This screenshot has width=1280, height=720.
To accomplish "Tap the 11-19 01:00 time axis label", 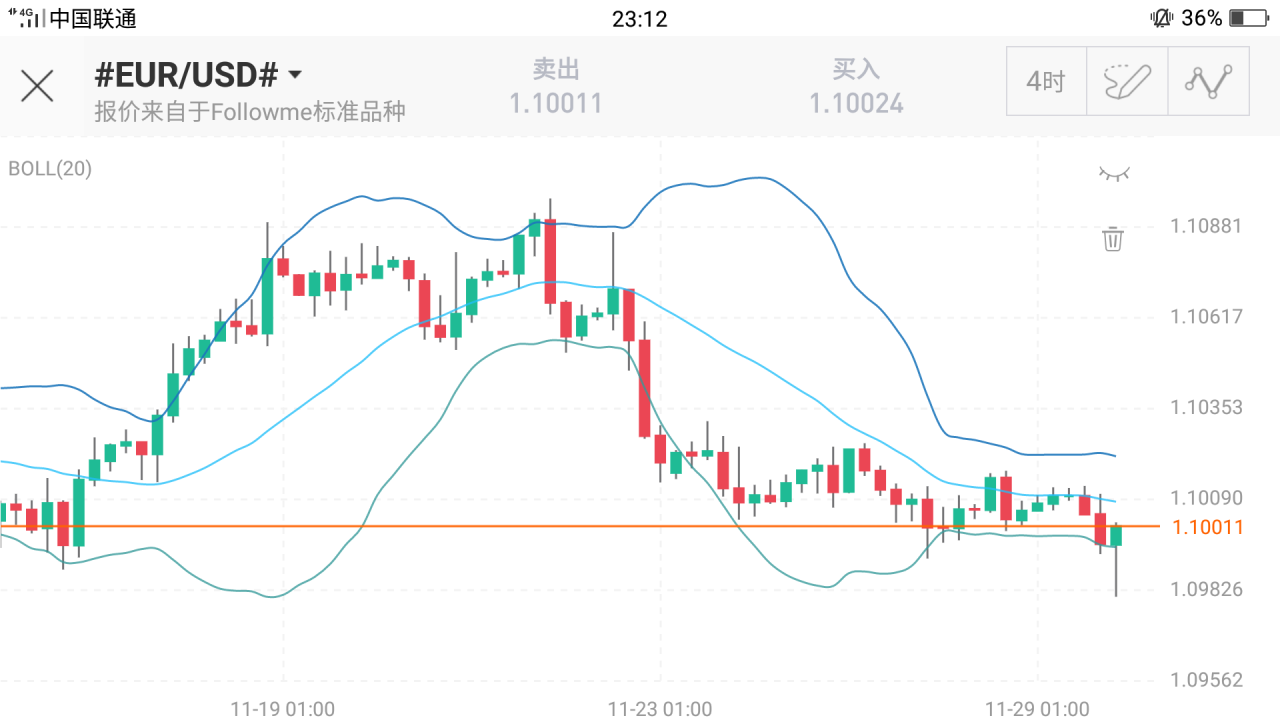I will point(282,709).
